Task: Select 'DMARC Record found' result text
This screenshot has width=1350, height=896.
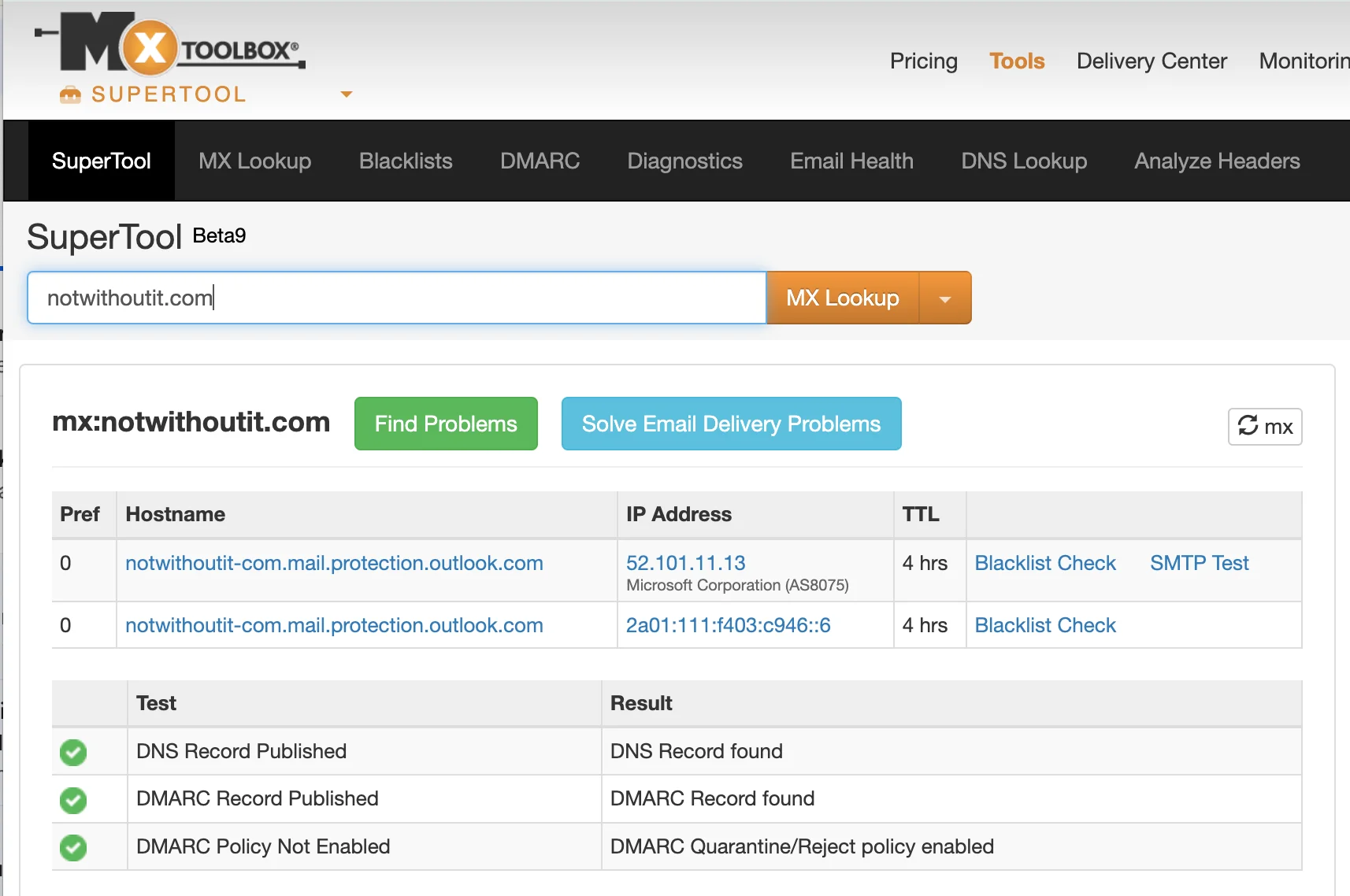Action: pos(712,798)
